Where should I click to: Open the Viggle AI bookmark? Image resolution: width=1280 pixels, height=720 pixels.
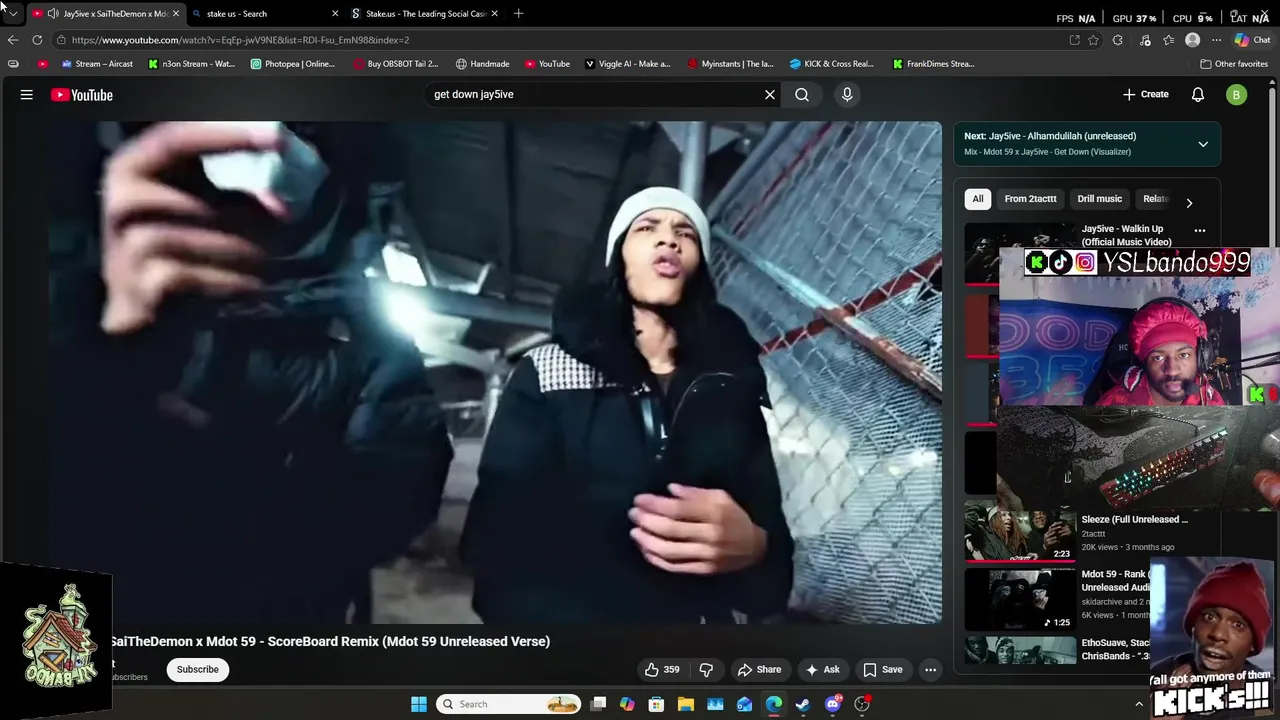628,64
